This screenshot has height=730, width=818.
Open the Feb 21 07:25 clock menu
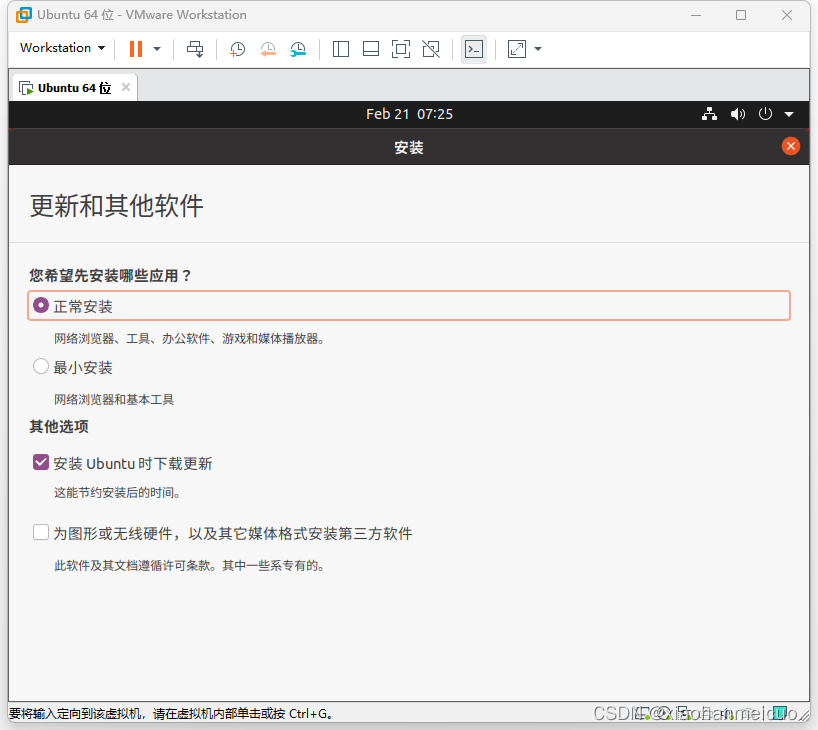pos(410,114)
